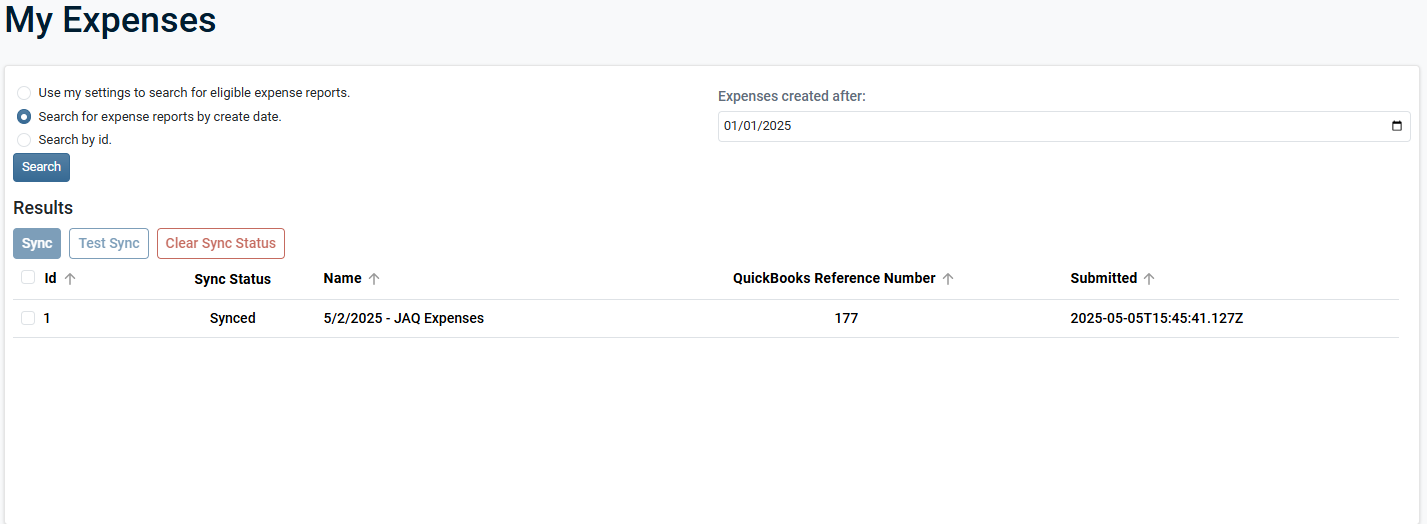Run the Test Sync button
Image resolution: width=1427 pixels, height=524 pixels.
(x=109, y=244)
